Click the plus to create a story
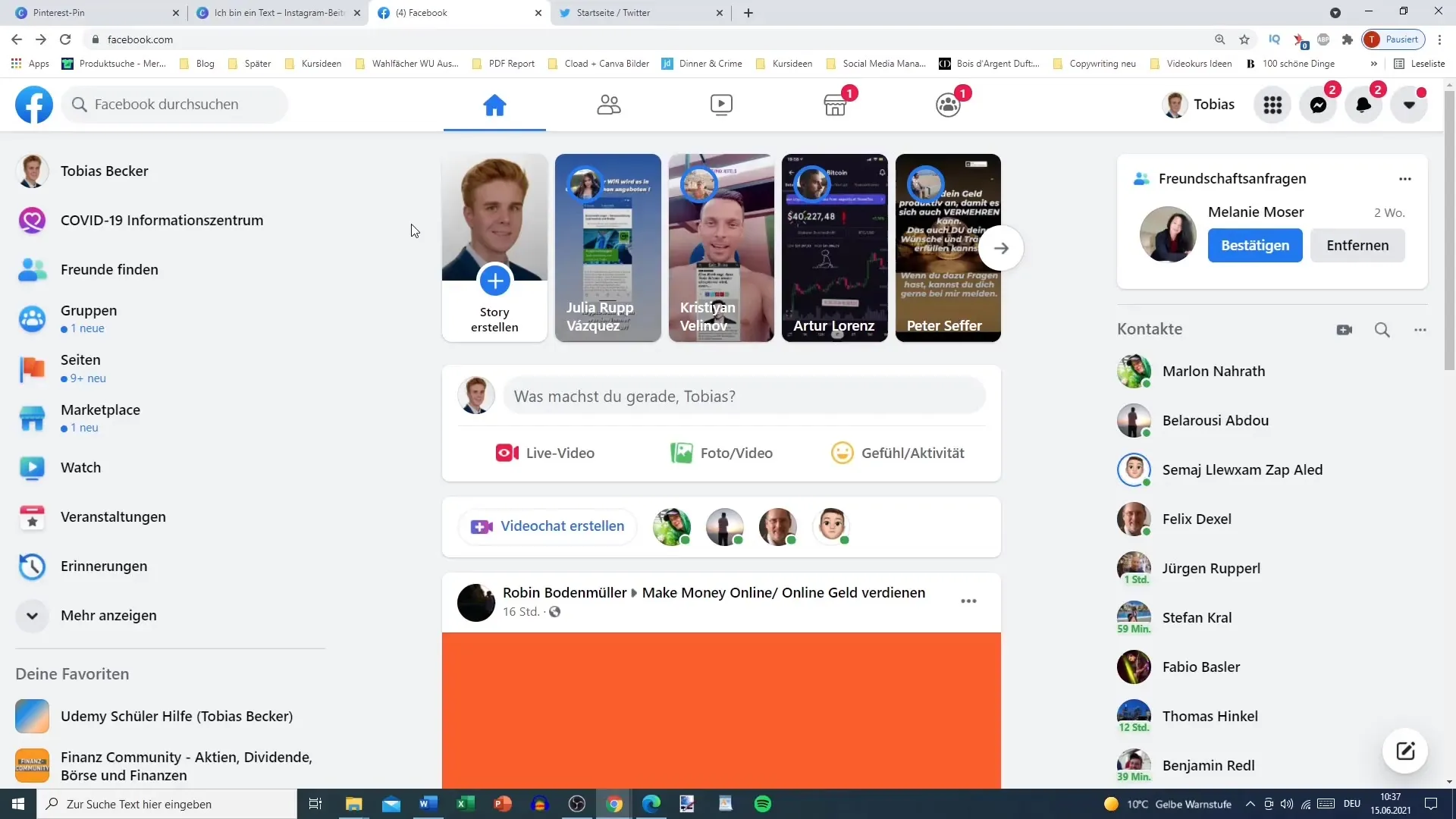 [x=494, y=281]
